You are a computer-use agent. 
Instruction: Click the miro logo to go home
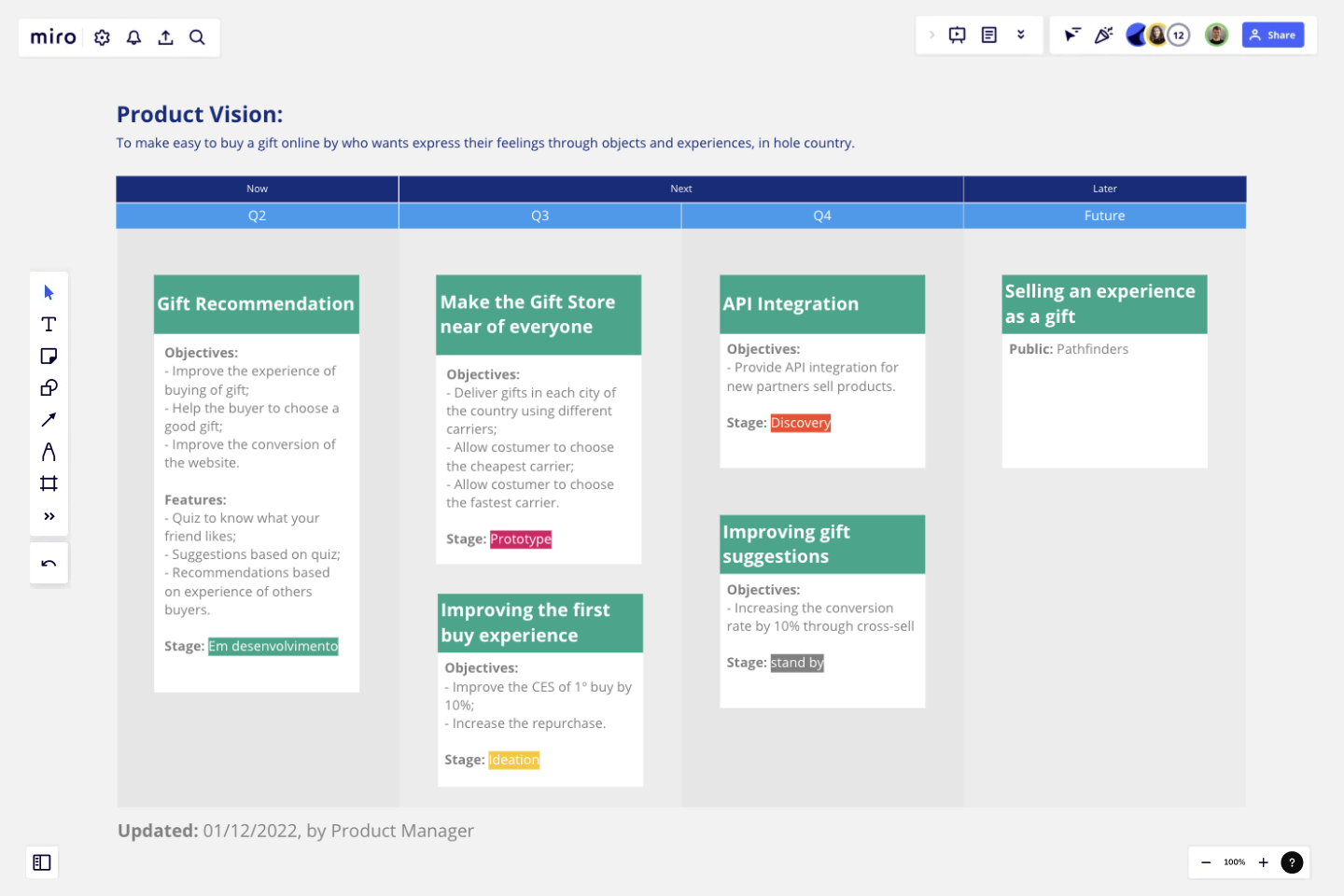[x=51, y=37]
